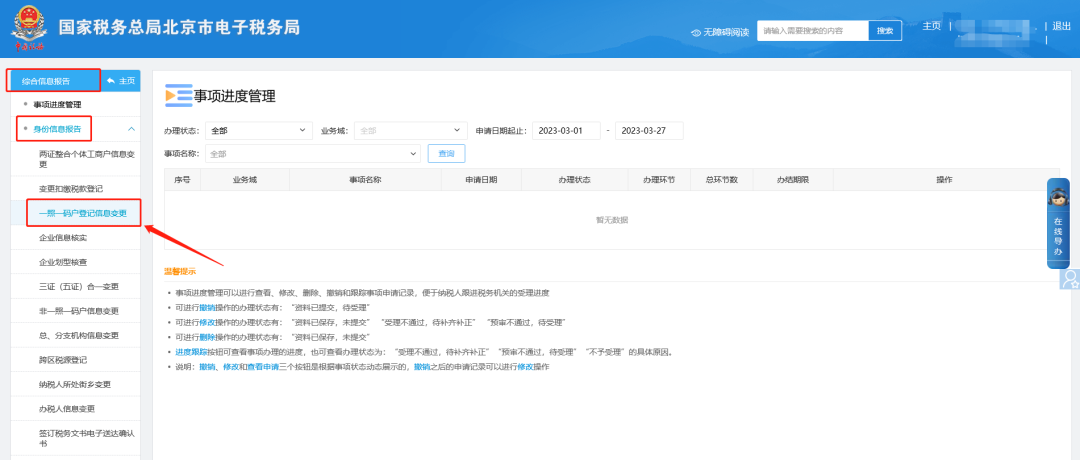Image resolution: width=1080 pixels, height=460 pixels.
Task: Open 企业信息核实
Action: tap(63, 238)
